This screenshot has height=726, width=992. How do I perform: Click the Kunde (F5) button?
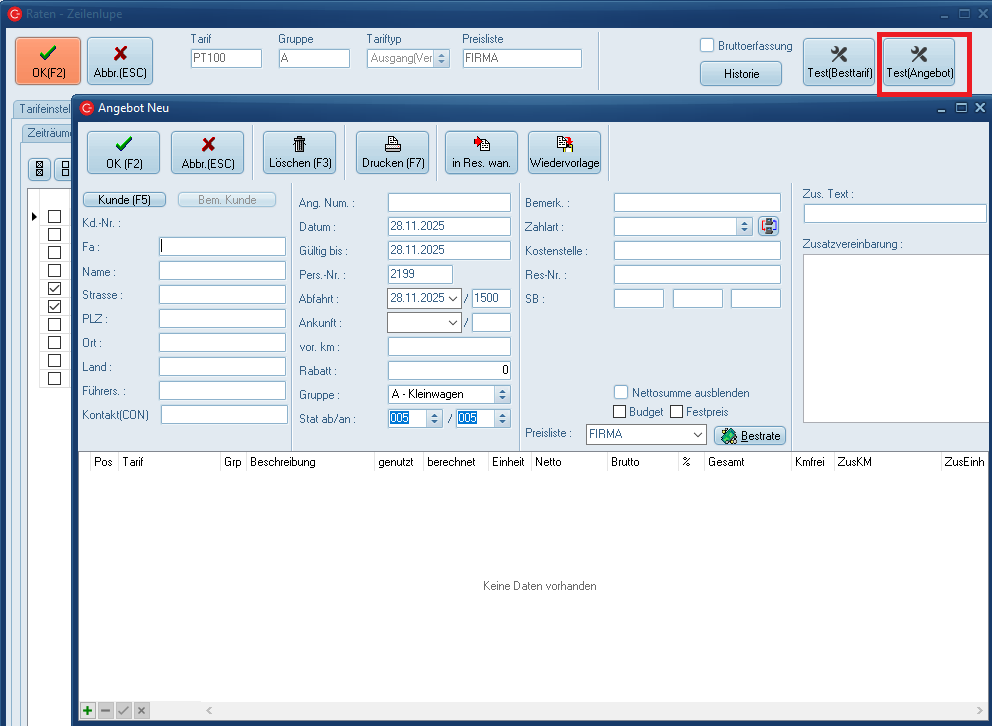click(124, 200)
